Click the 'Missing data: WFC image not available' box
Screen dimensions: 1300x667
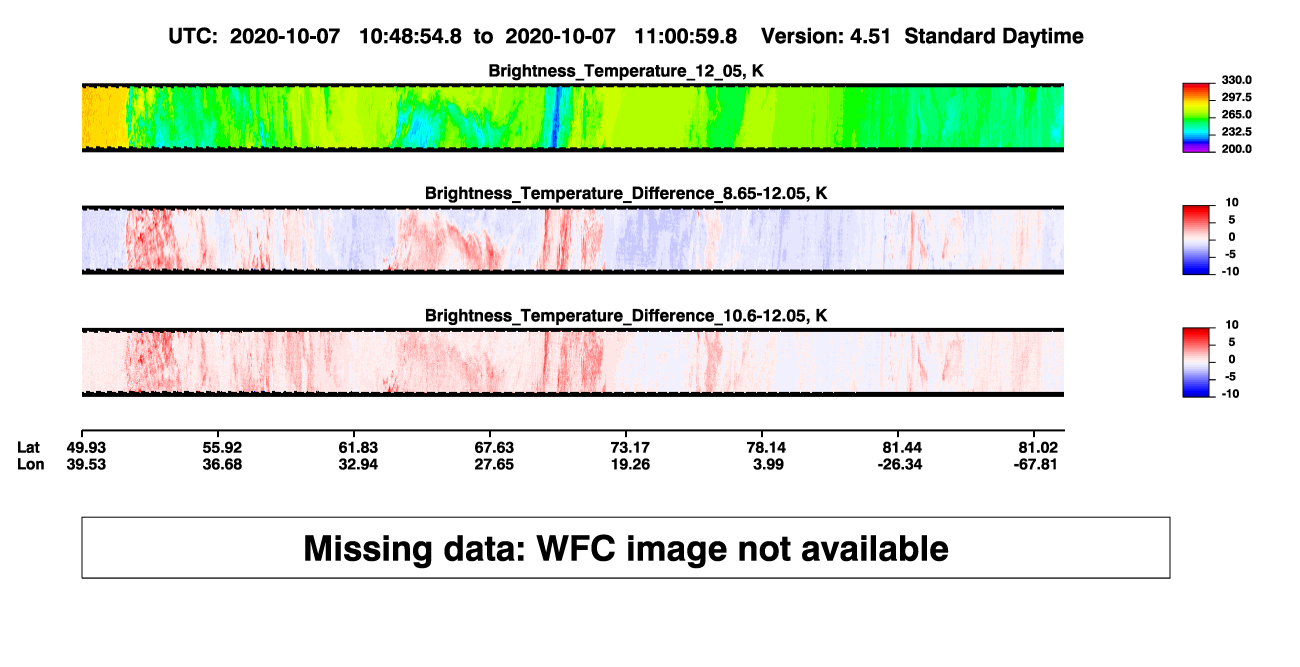pos(626,547)
